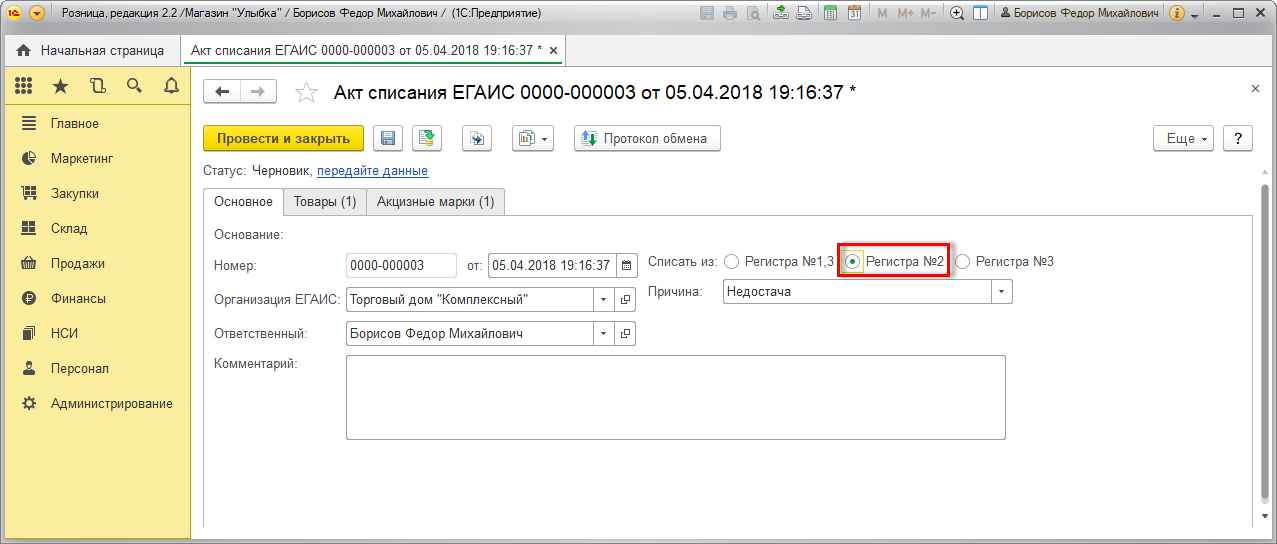Switch to the Акцизные марки (1) tab
This screenshot has height=544, width=1277.
(x=435, y=202)
